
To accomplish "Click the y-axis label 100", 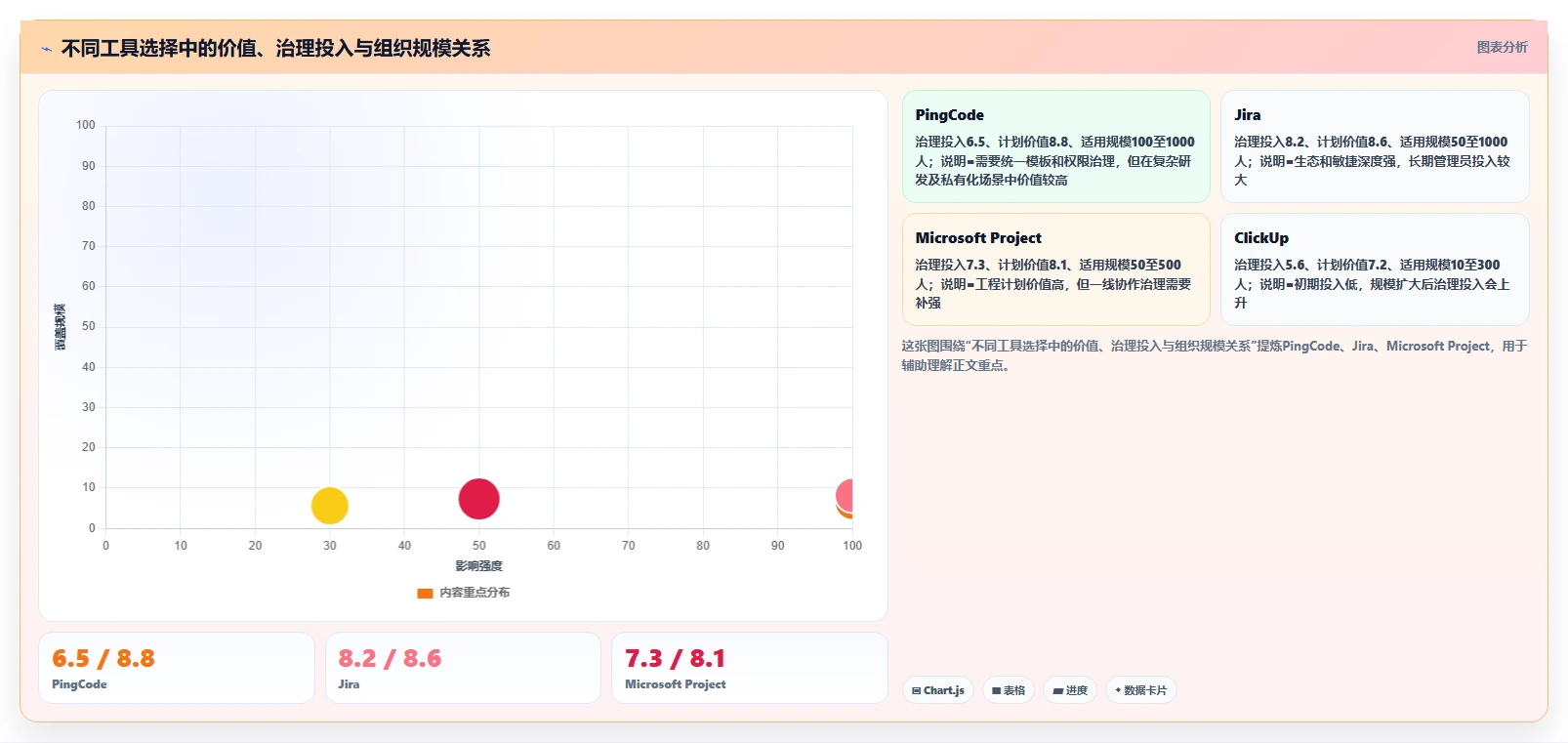I will pos(86,125).
